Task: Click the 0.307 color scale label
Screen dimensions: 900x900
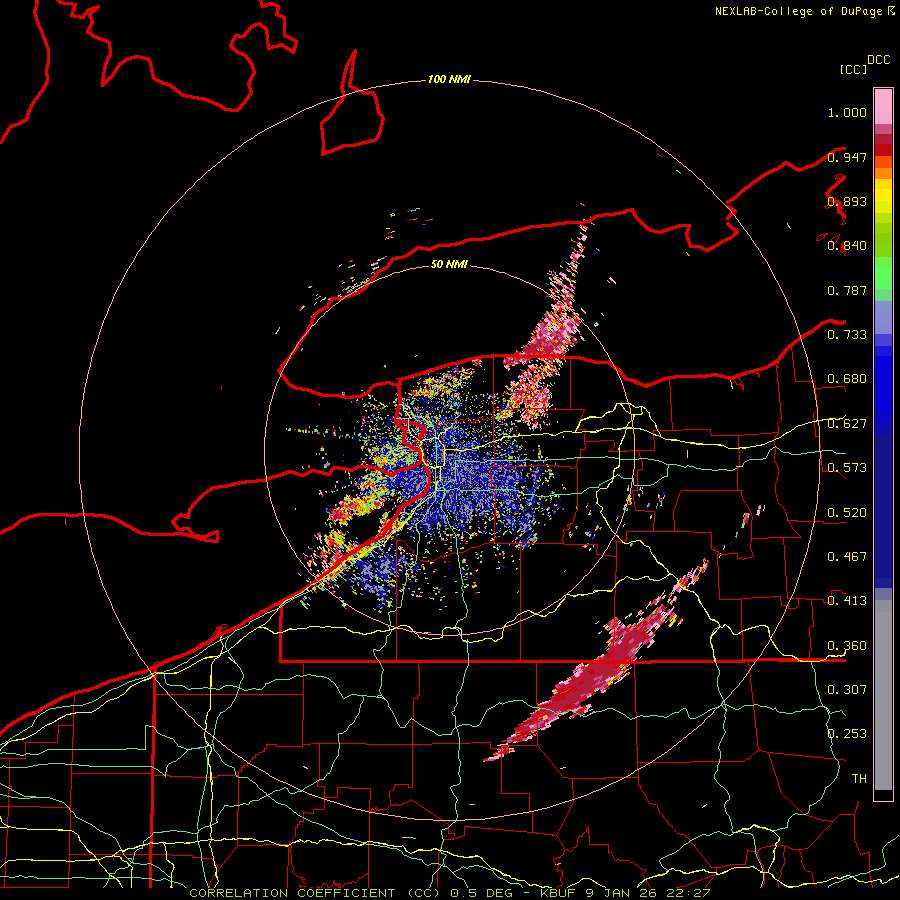Action: click(x=847, y=689)
